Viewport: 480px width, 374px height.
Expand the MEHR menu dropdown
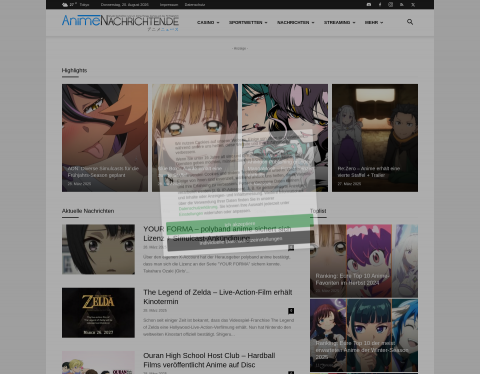coord(374,22)
